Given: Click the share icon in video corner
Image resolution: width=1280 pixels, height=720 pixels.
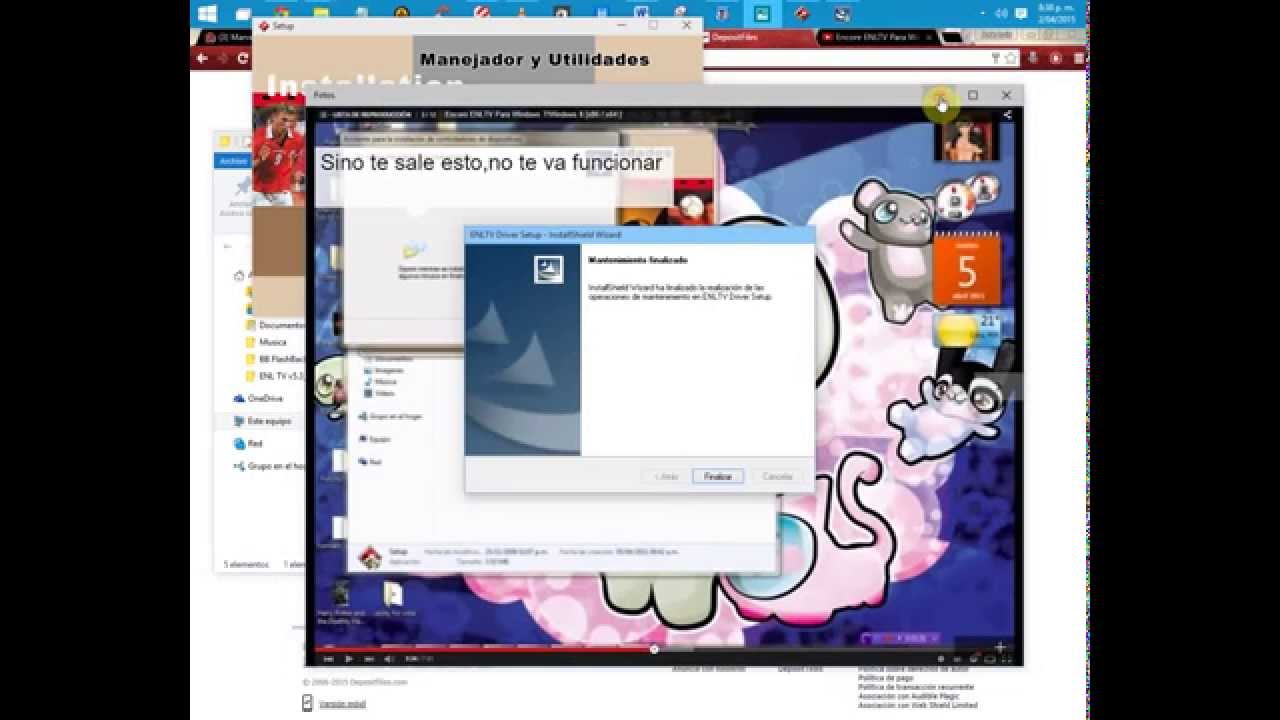Looking at the screenshot, I should (1007, 115).
